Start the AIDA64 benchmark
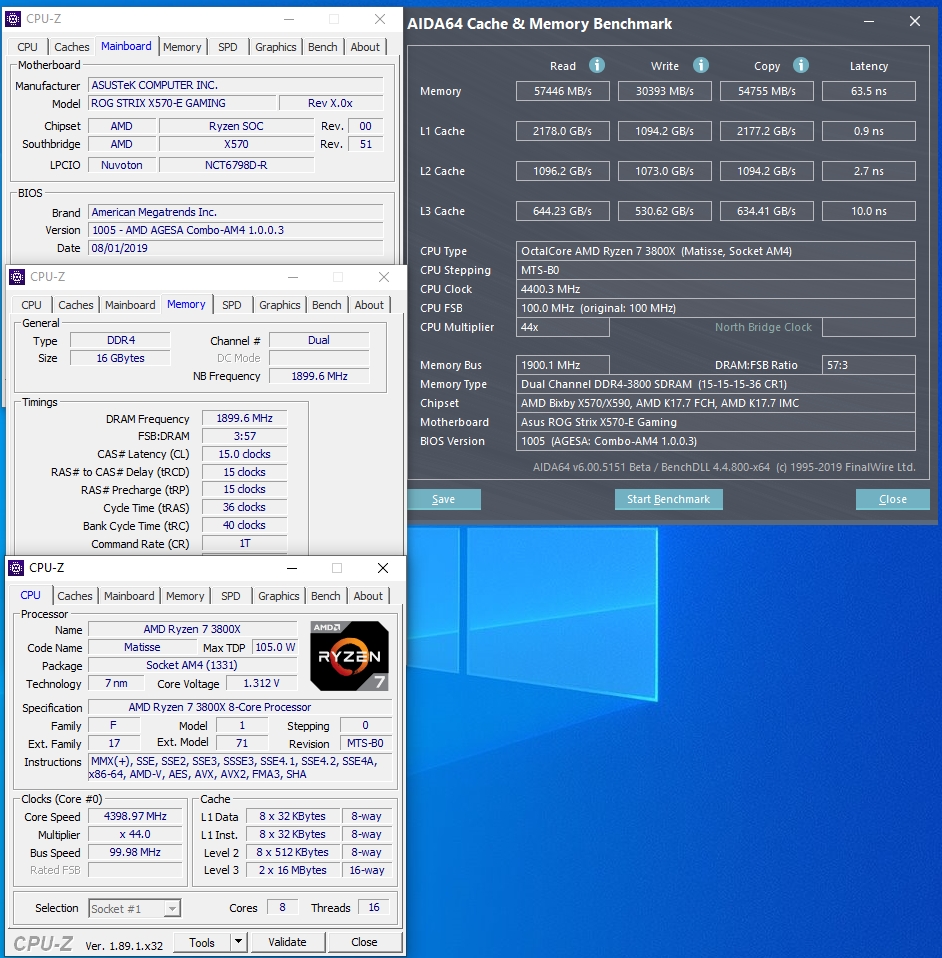This screenshot has width=942, height=958. point(669,499)
